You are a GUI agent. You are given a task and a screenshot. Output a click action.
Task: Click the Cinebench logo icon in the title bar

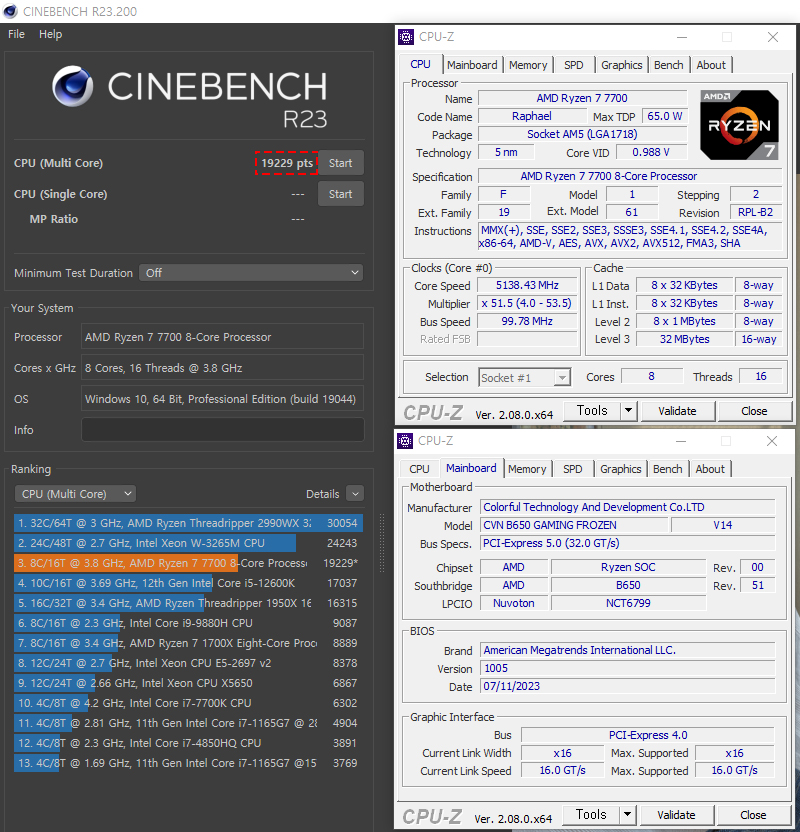10,11
